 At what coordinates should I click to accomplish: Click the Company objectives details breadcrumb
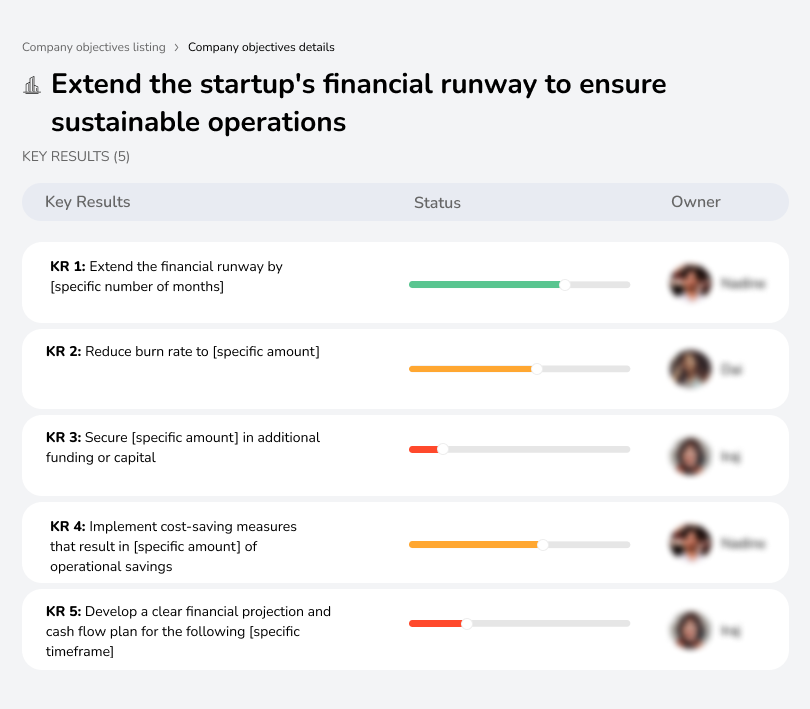(x=262, y=47)
